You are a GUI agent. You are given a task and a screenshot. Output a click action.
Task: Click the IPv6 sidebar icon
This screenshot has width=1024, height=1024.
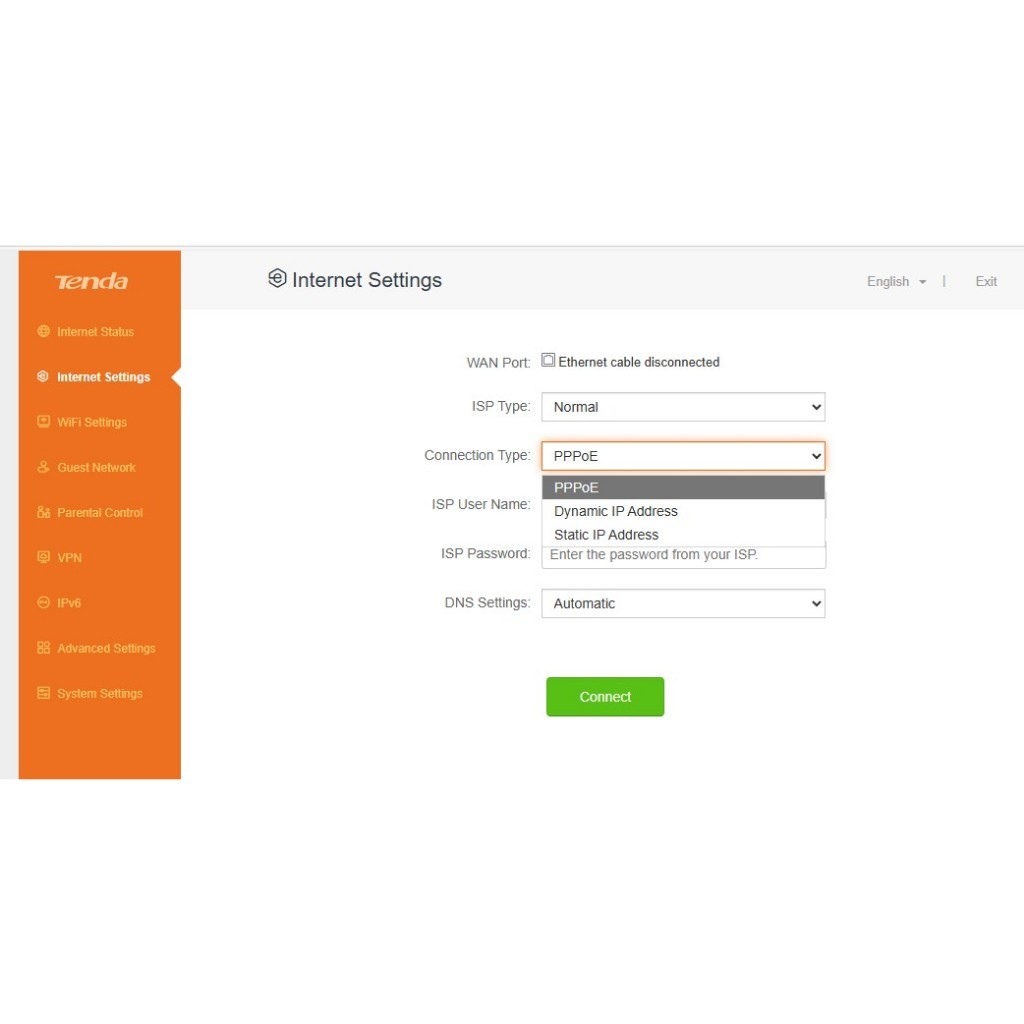(43, 603)
